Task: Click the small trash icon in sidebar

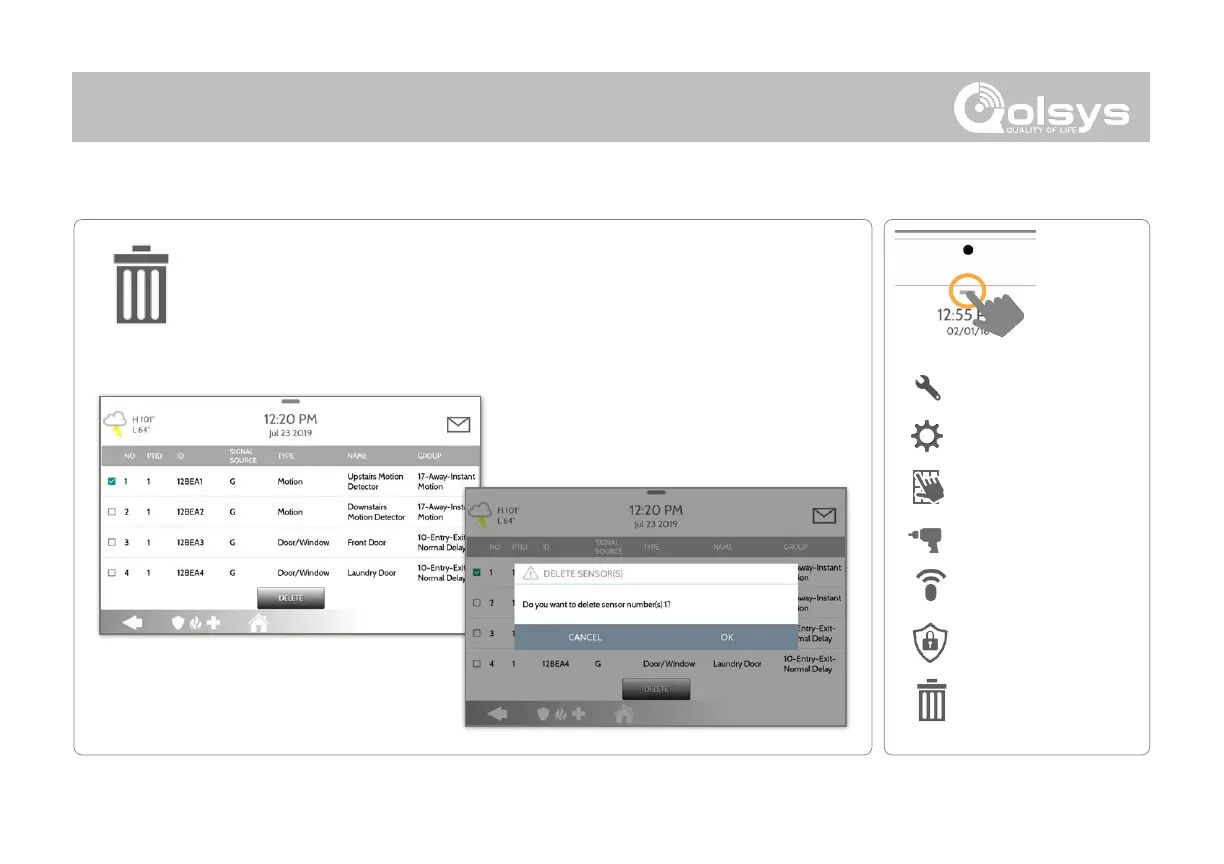Action: coord(930,700)
